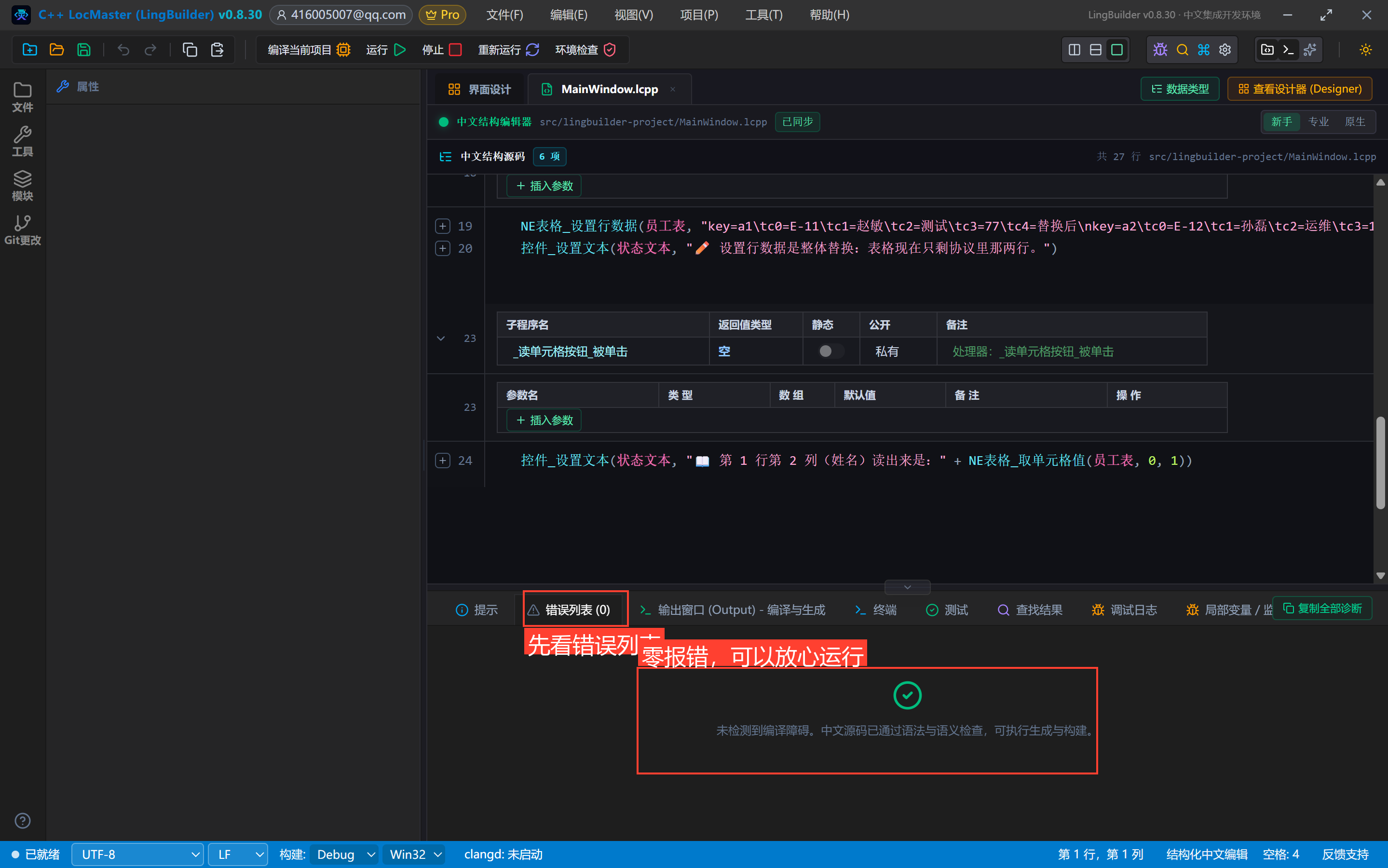
Task: Switch to horizontal split layout icon
Action: tap(1096, 50)
